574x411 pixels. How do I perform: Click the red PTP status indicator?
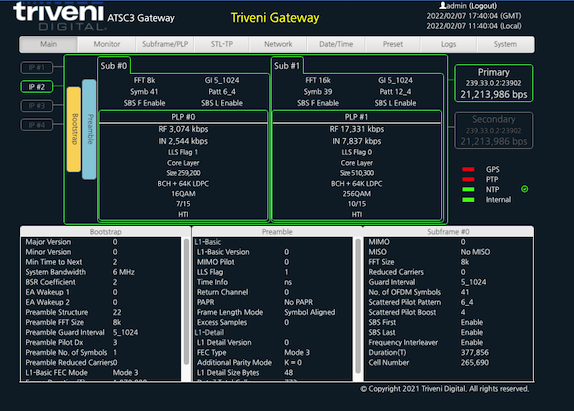click(468, 179)
